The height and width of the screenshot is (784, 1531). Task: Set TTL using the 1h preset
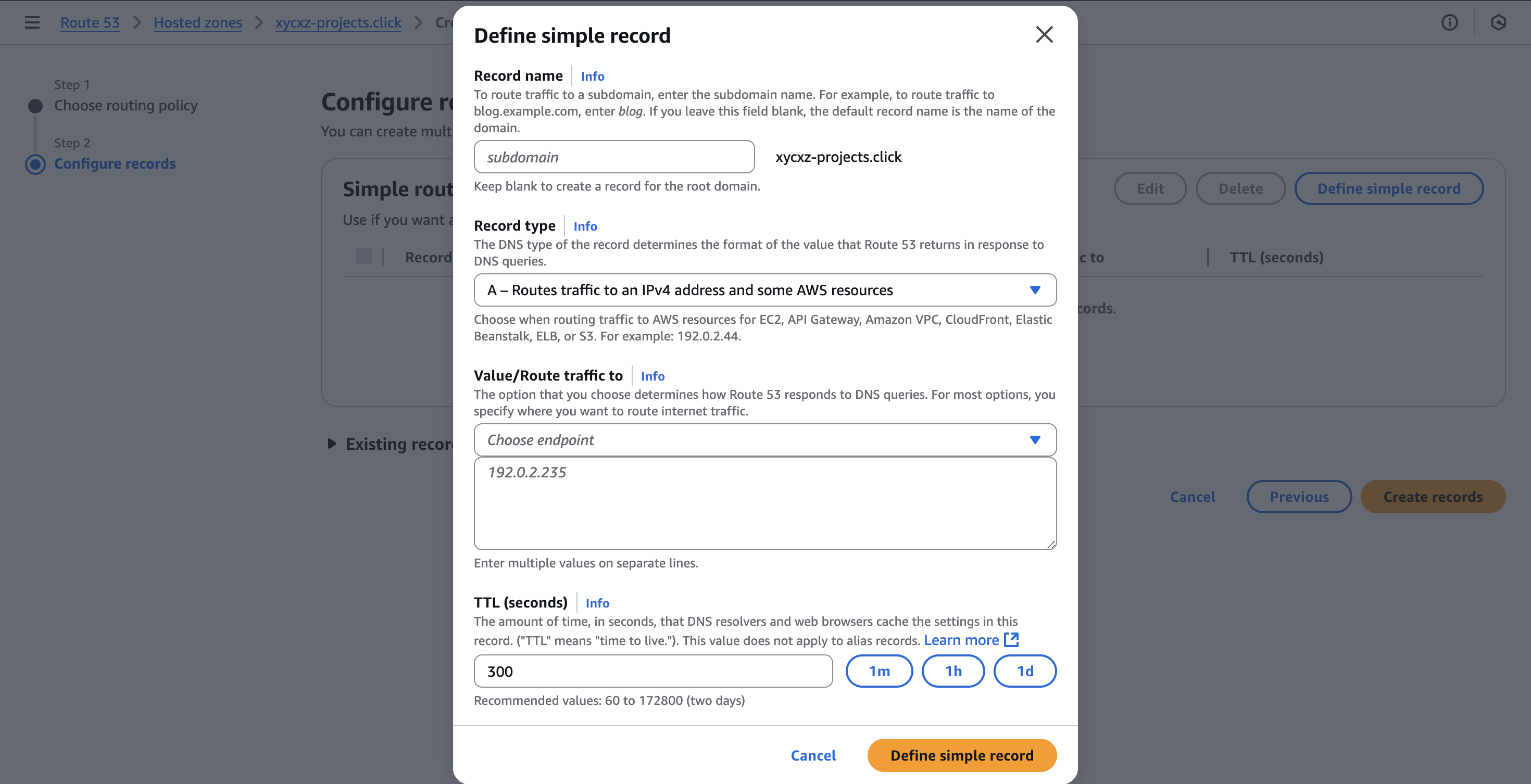point(953,671)
